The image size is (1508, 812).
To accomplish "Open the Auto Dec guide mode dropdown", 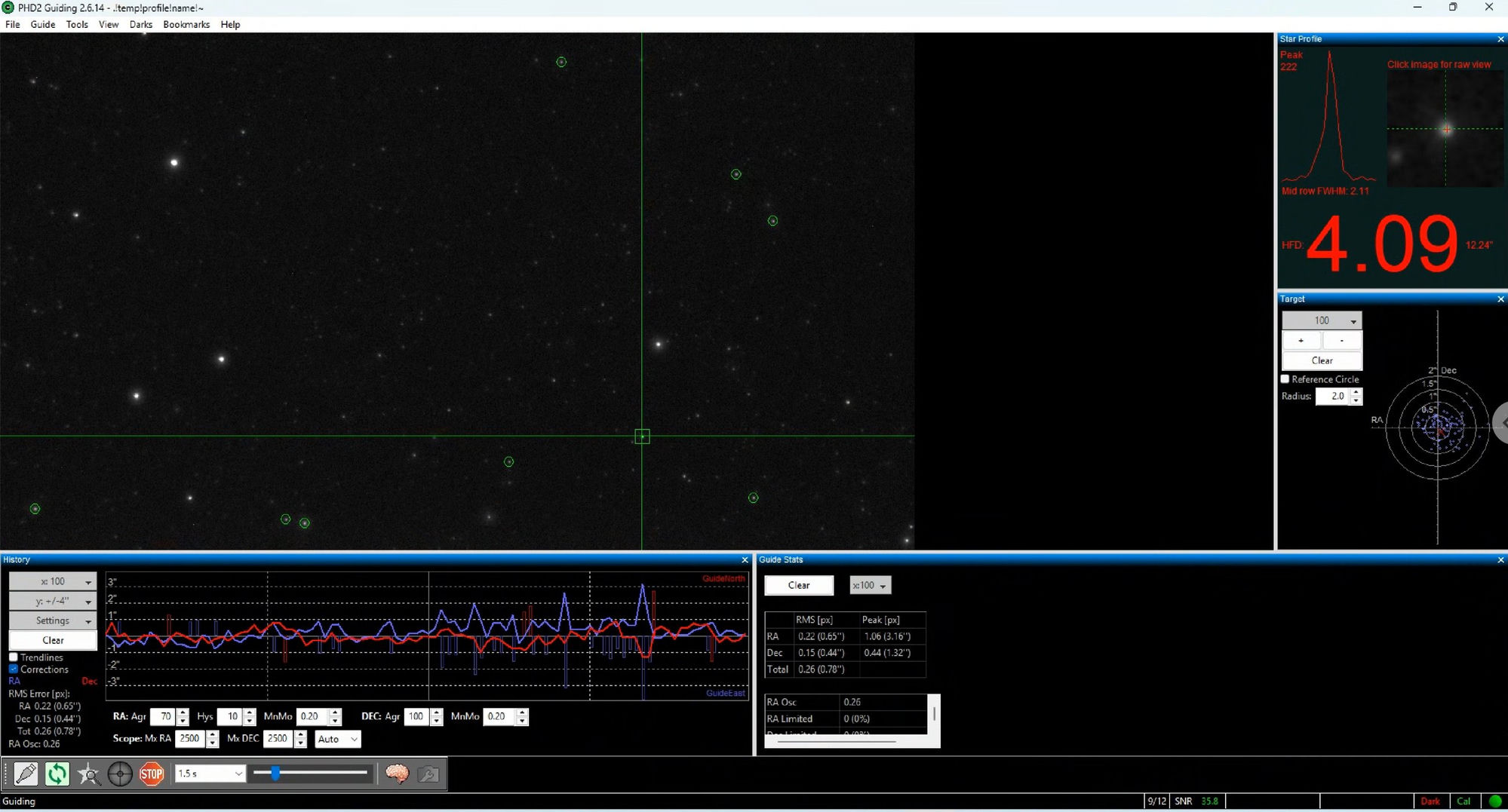I will point(337,739).
